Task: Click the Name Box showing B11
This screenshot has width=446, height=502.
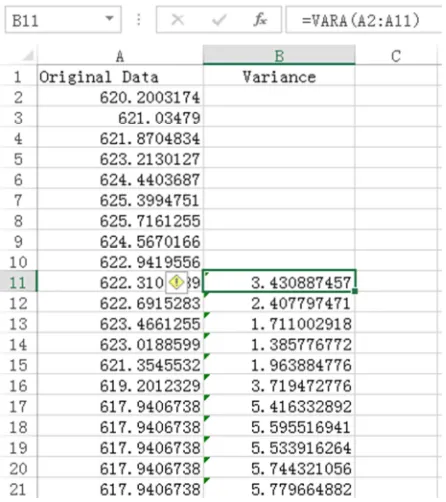Action: [x=63, y=20]
